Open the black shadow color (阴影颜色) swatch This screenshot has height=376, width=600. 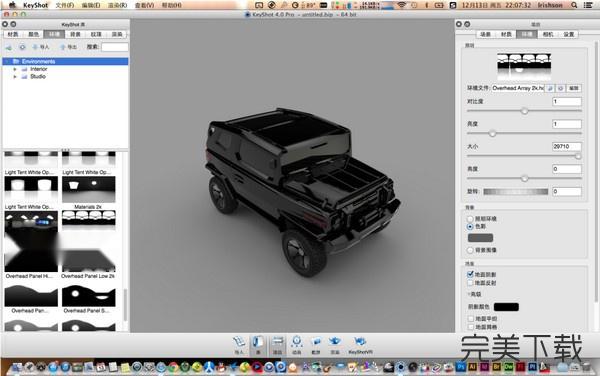506,307
